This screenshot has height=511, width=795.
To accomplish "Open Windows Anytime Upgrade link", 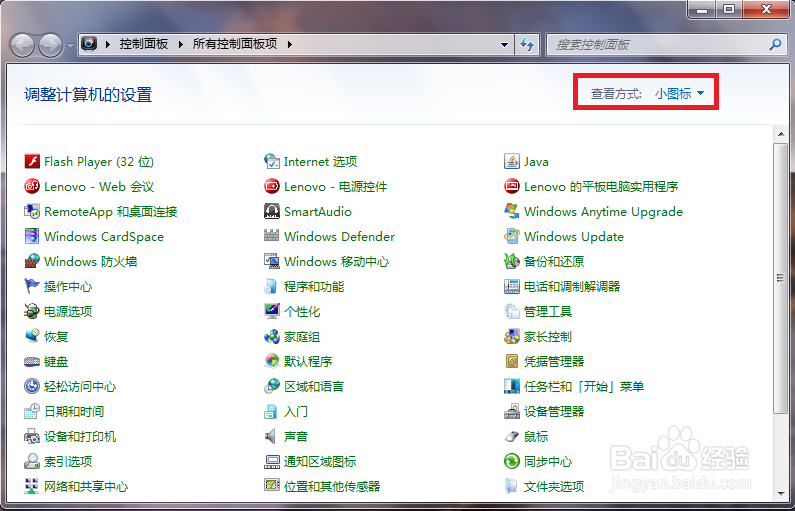I will [x=603, y=211].
